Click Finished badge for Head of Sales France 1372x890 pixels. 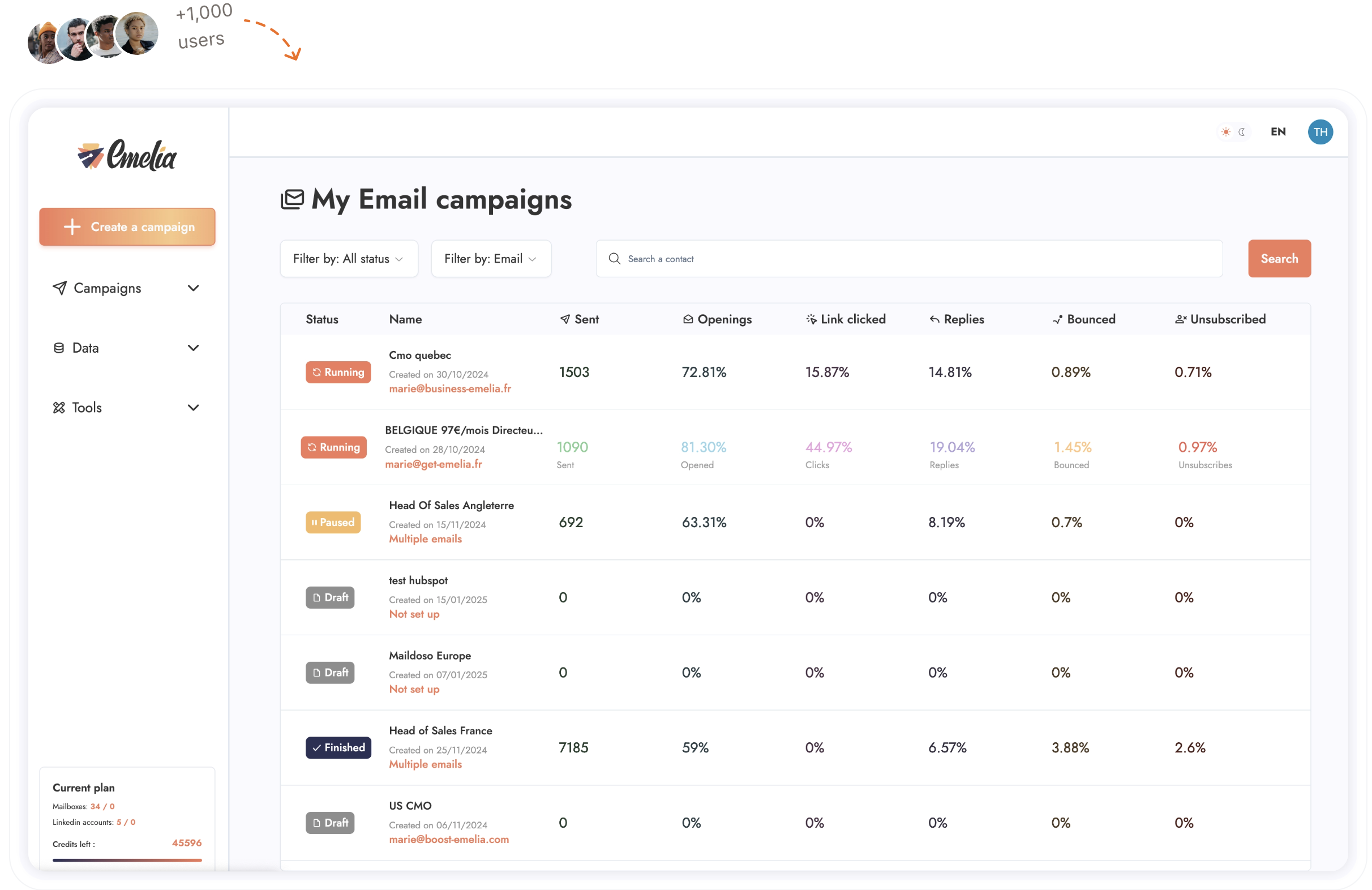tap(338, 748)
